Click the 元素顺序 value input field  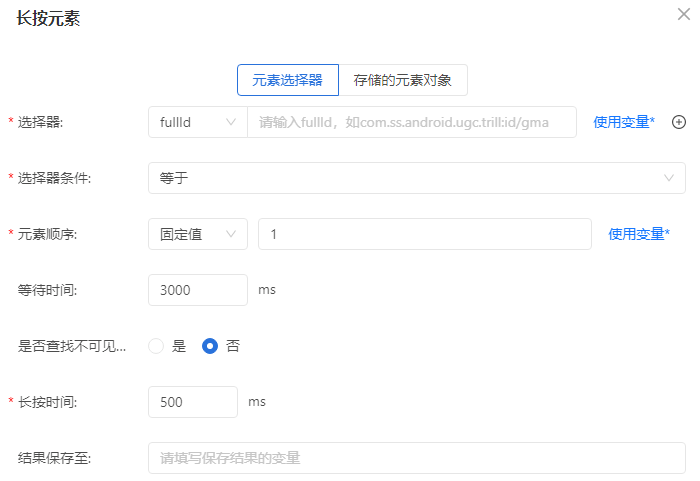pyautogui.click(x=424, y=234)
